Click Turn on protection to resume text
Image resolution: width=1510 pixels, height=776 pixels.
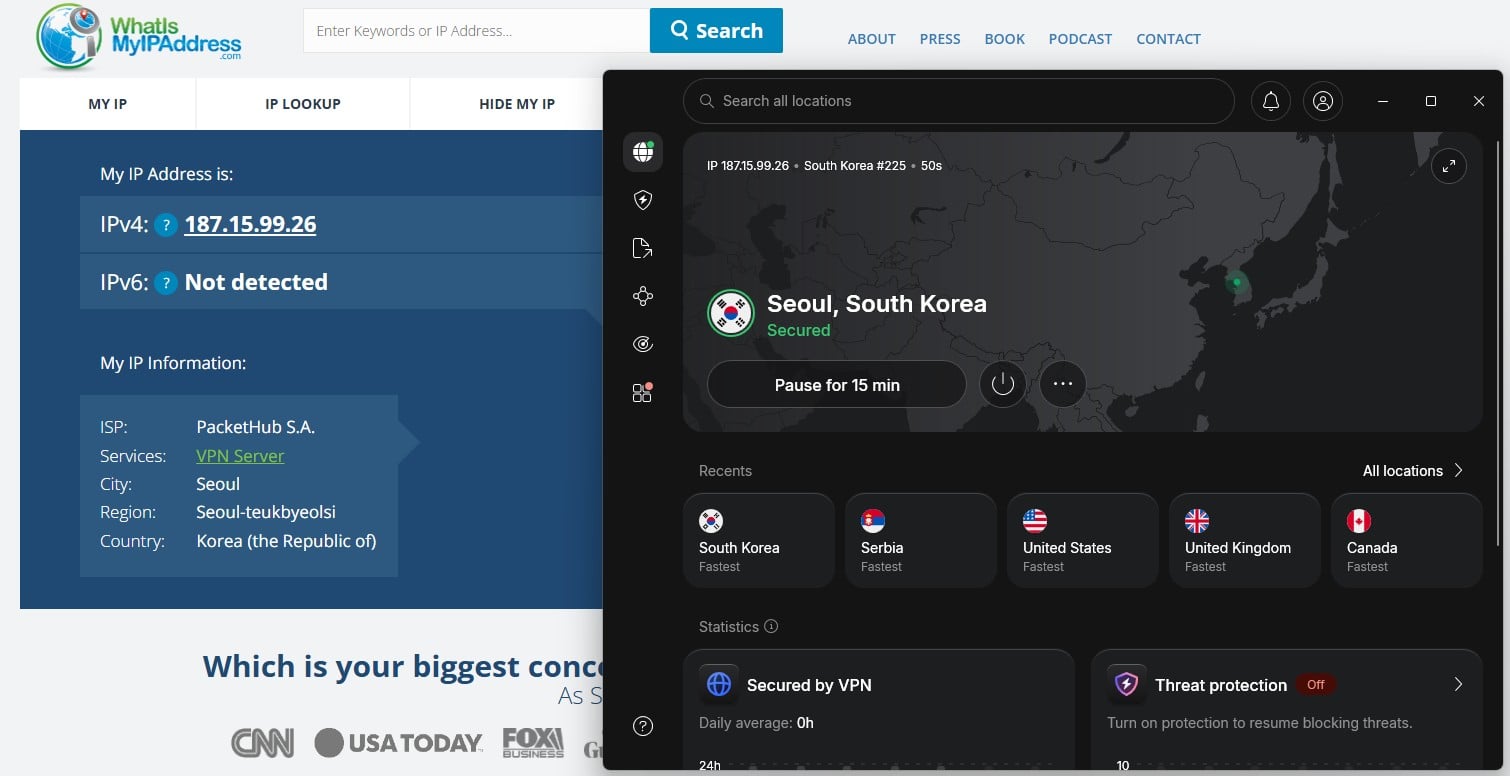point(1260,723)
